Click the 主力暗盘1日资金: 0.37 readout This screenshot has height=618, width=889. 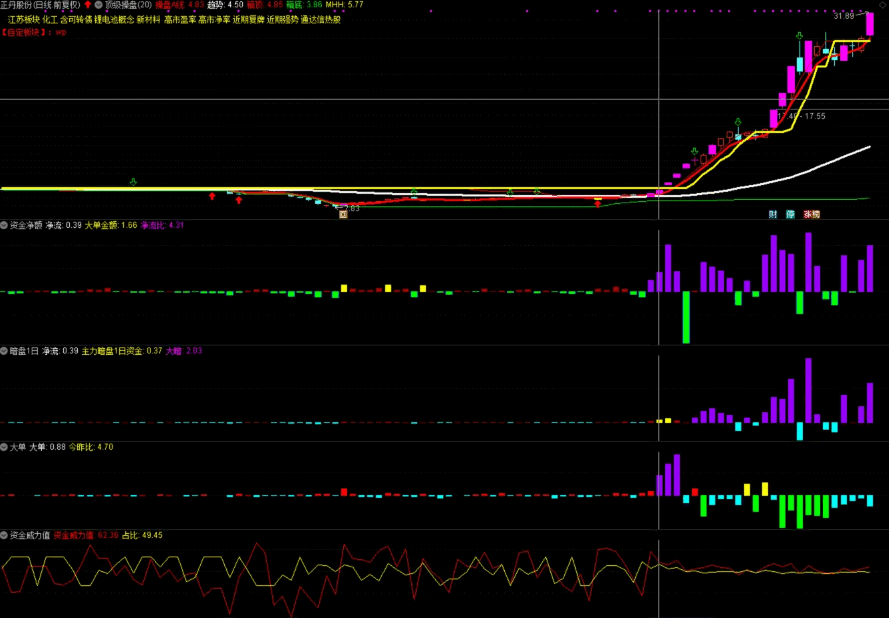click(x=122, y=351)
